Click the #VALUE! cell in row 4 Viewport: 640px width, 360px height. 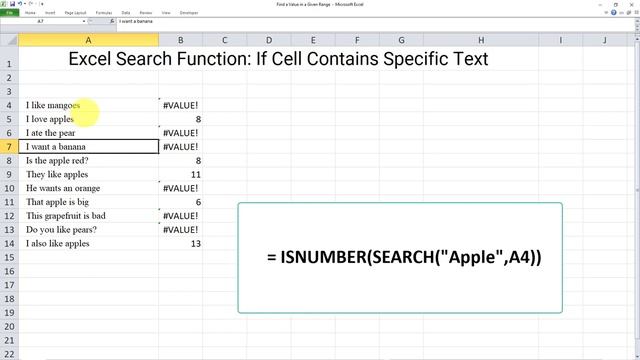(x=180, y=105)
